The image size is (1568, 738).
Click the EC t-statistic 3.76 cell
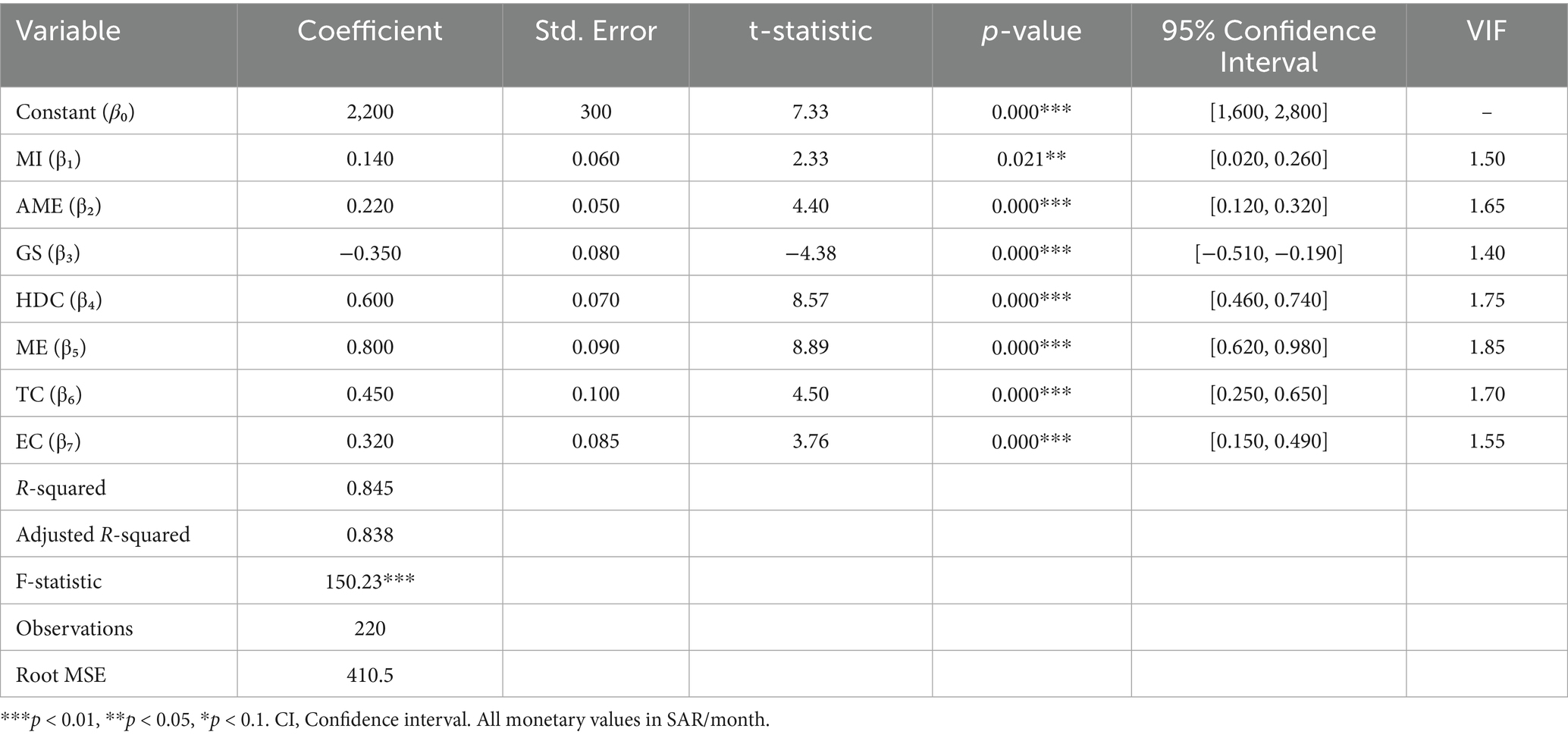coord(811,441)
